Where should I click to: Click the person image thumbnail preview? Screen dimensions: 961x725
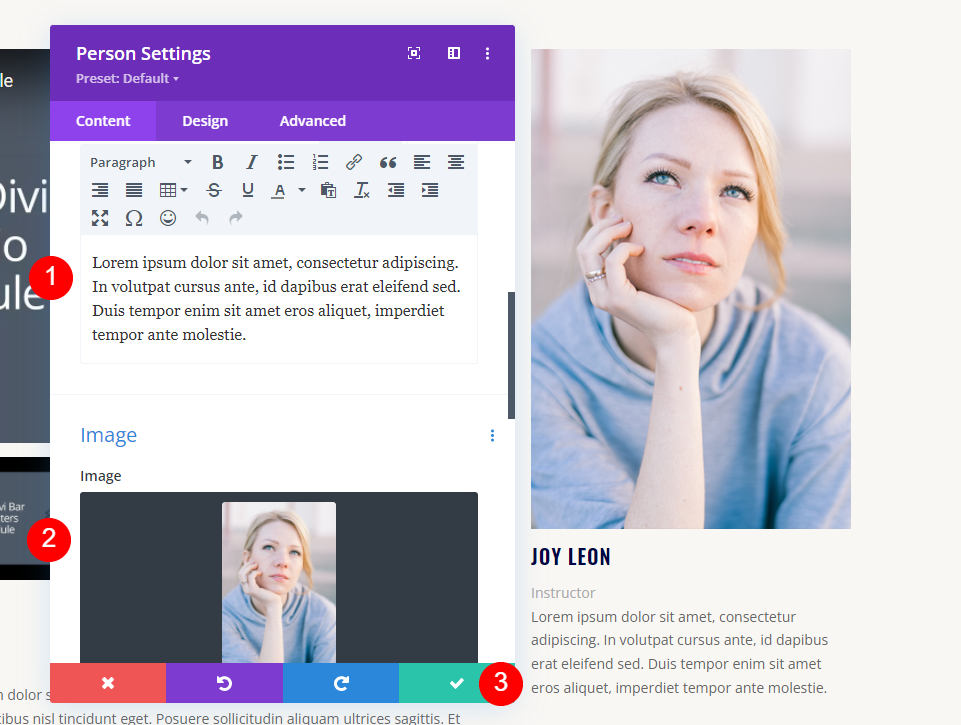pos(279,582)
